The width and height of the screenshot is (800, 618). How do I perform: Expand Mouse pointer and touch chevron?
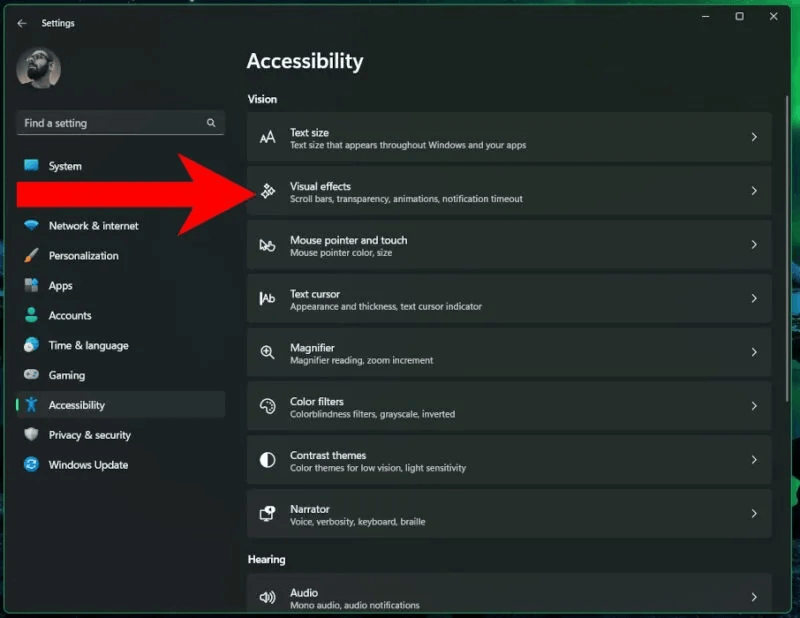pyautogui.click(x=754, y=245)
